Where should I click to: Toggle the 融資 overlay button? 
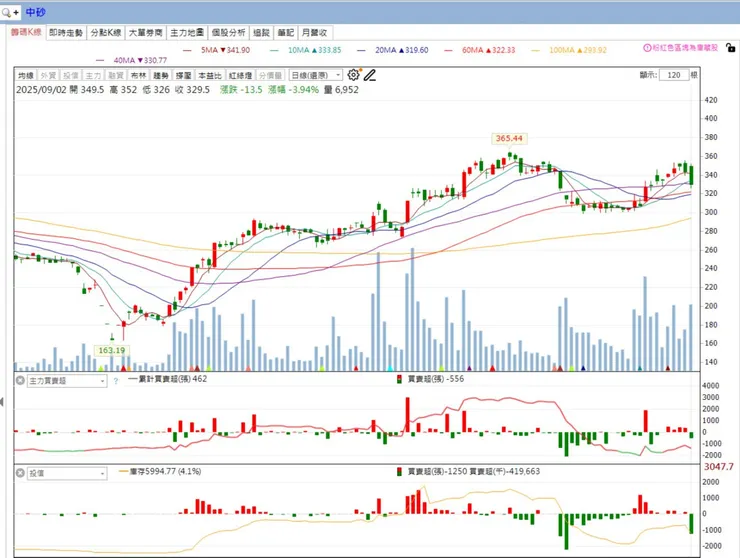116,76
